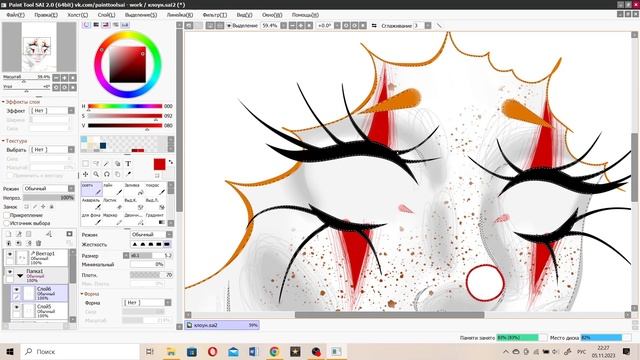Open File Explorer from taskbar

(171, 351)
